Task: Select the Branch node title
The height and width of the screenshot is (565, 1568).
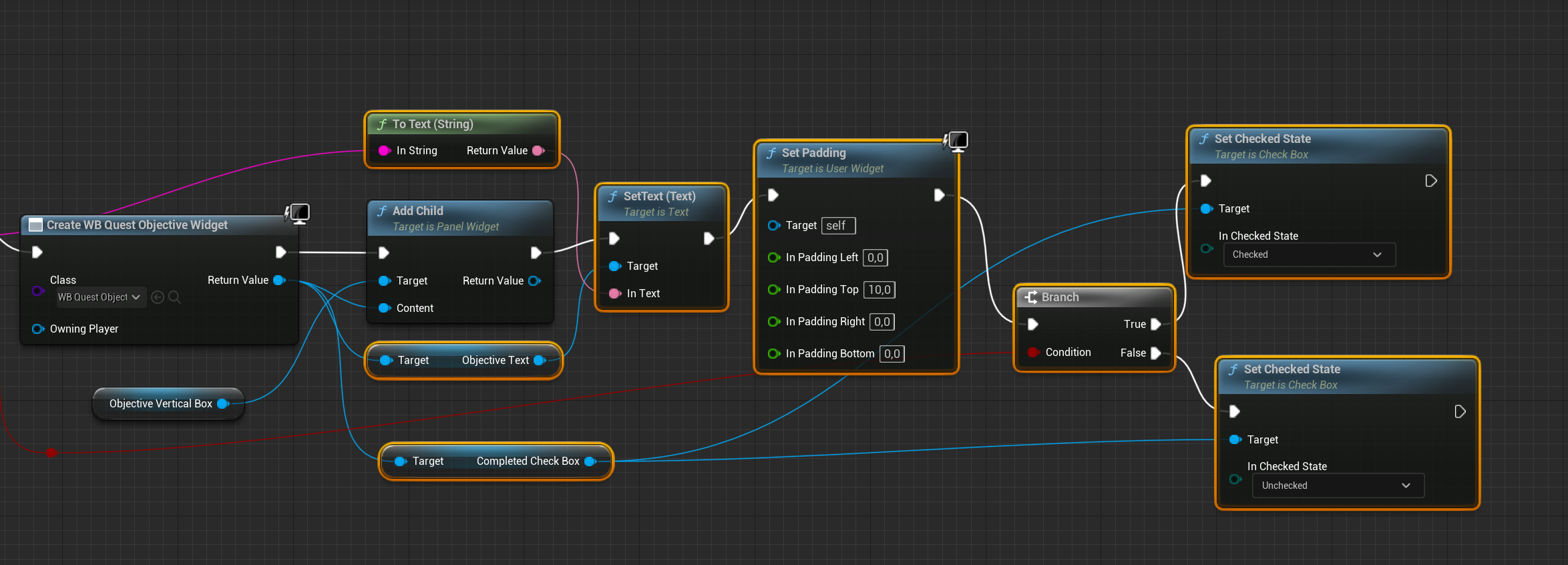Action: 1060,297
